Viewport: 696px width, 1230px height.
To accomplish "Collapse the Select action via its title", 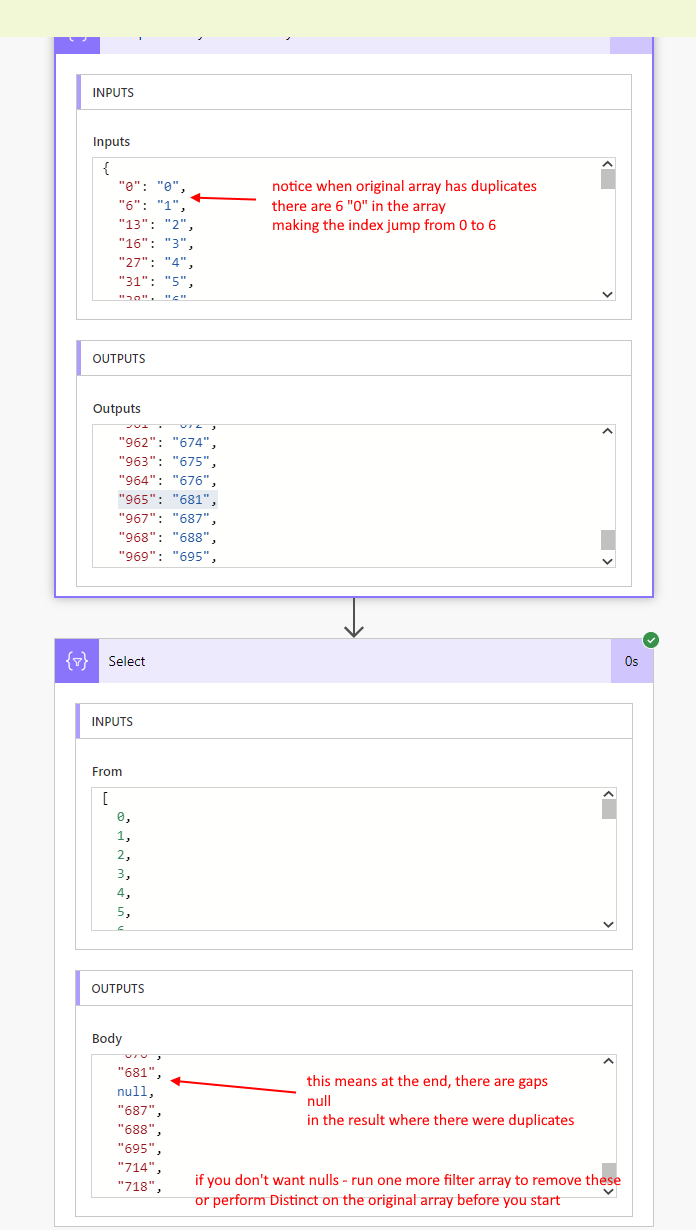I will click(x=127, y=661).
